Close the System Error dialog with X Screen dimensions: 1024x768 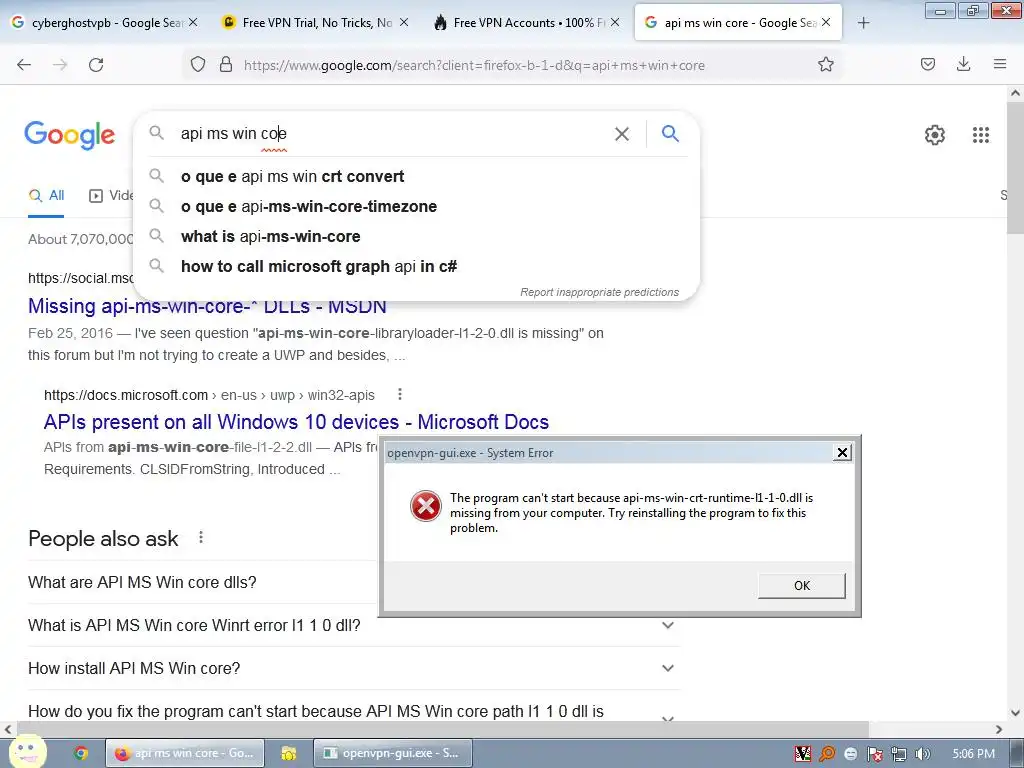[x=842, y=453]
